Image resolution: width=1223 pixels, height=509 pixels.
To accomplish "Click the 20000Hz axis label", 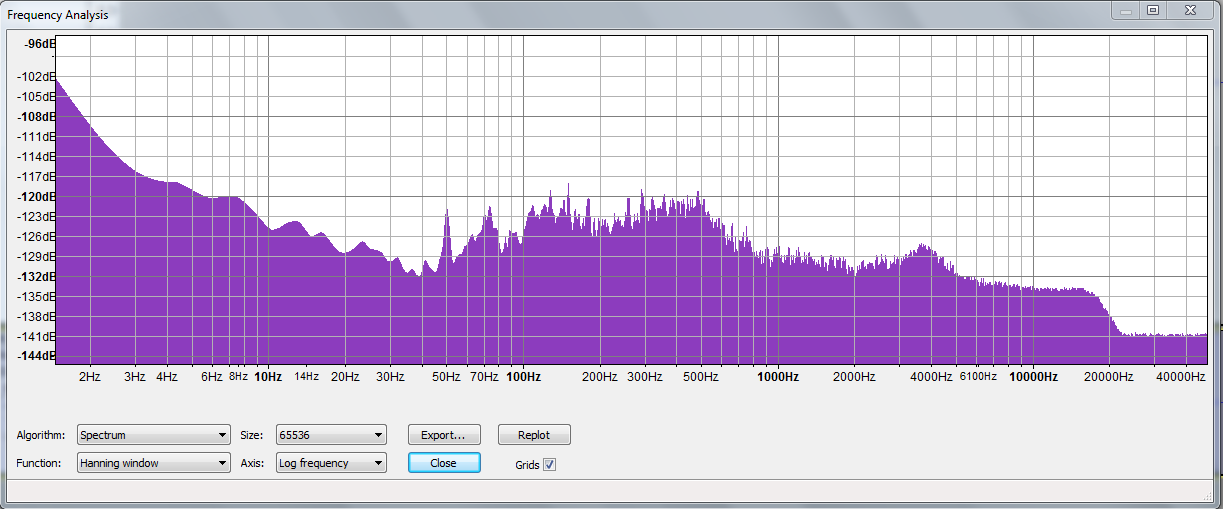I will click(x=1110, y=377).
